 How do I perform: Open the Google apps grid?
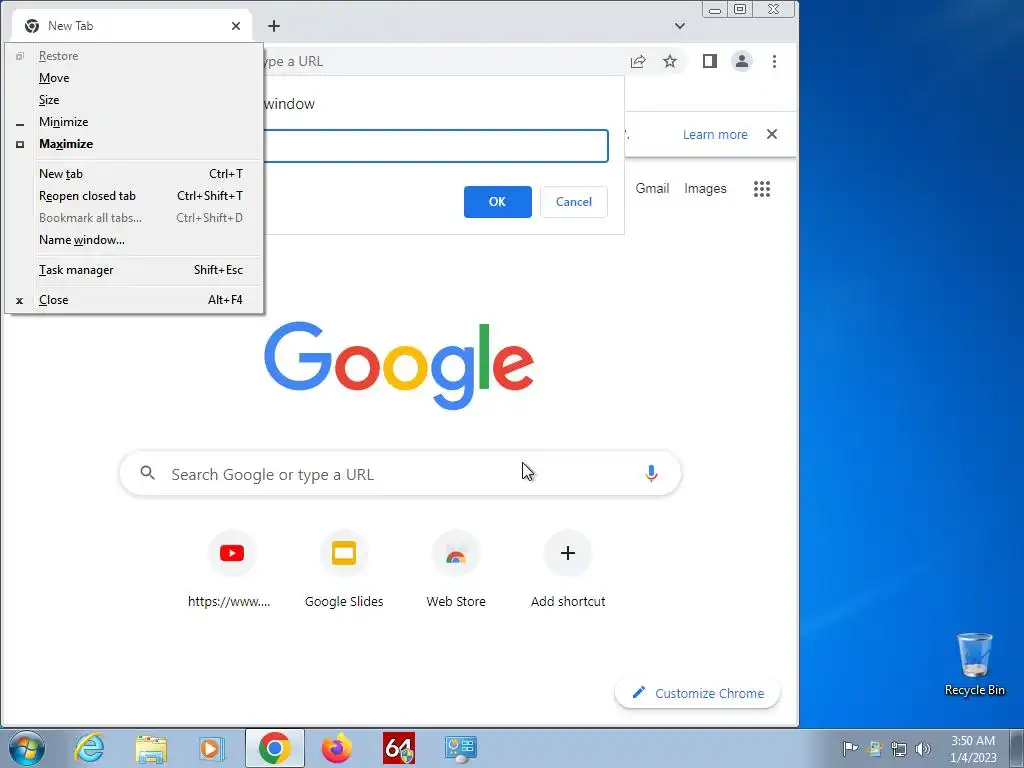point(761,189)
